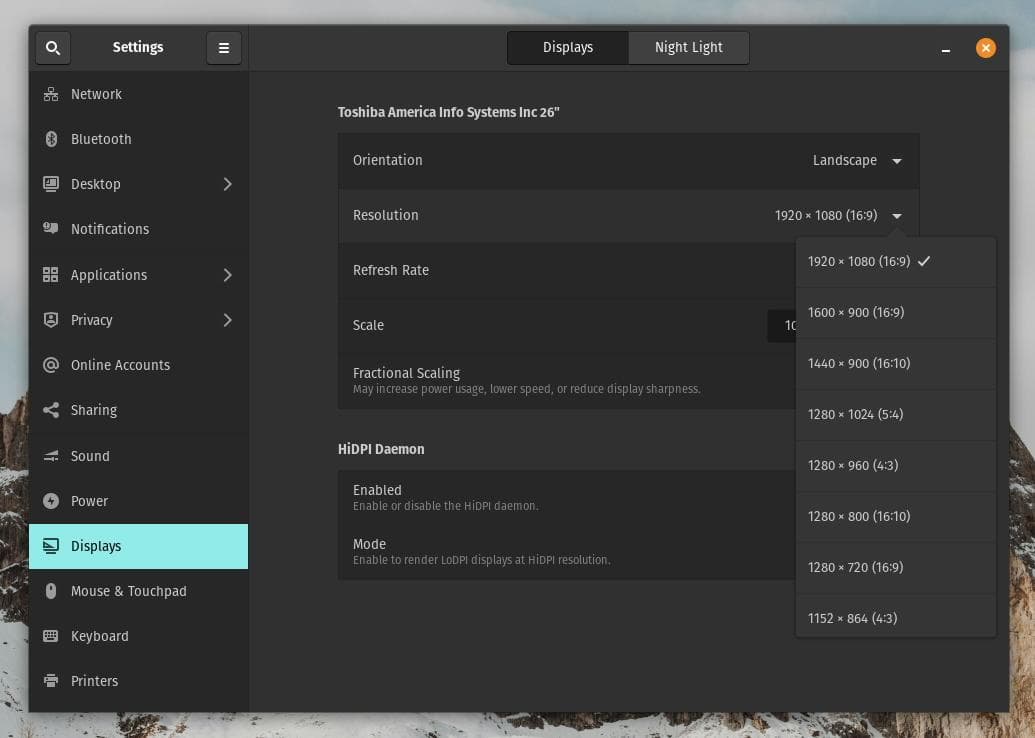1035x738 pixels.
Task: Open the hamburger menu in the Settings header
Action: (224, 48)
